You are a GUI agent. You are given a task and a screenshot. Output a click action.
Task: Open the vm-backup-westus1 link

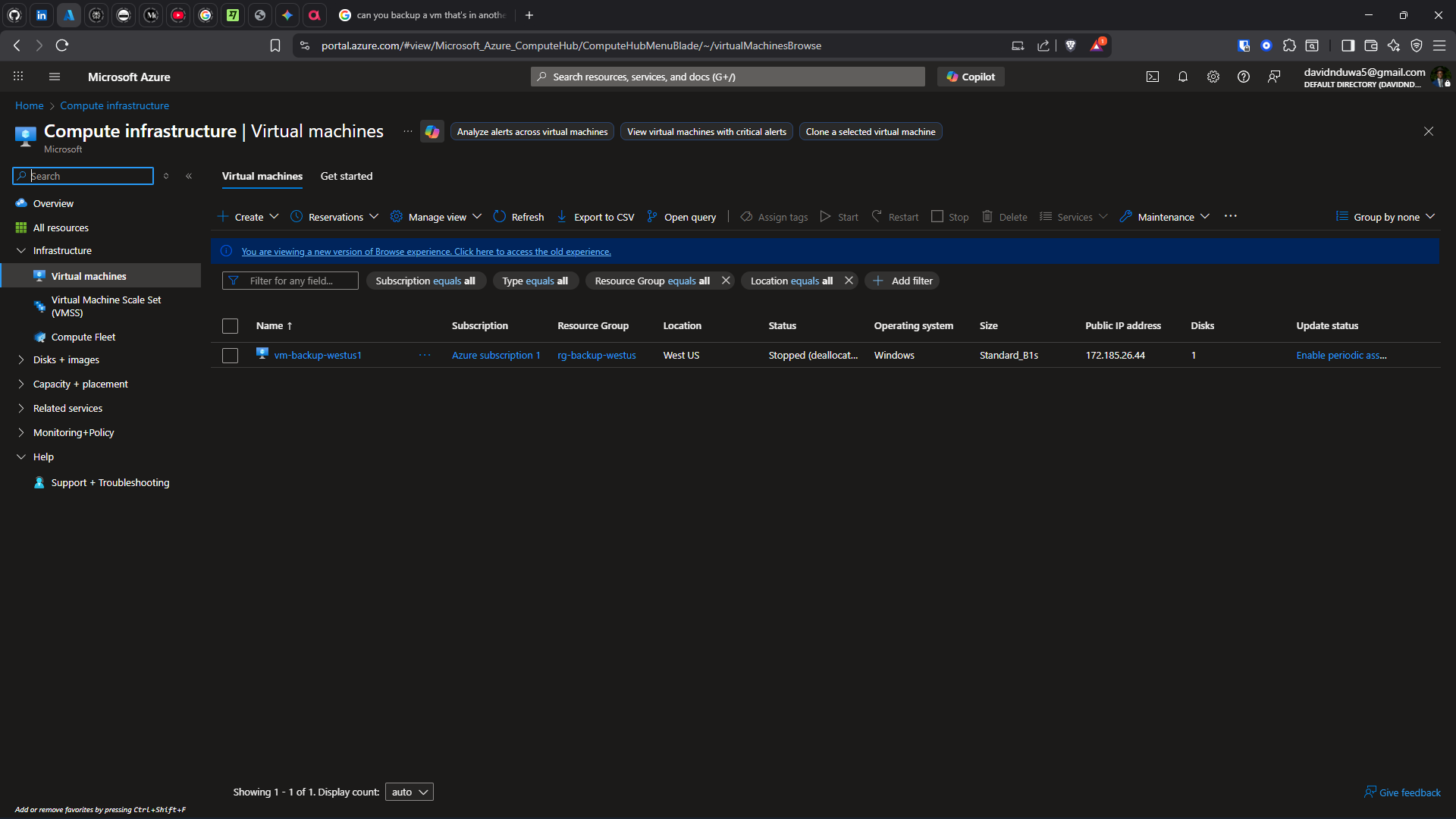(318, 355)
